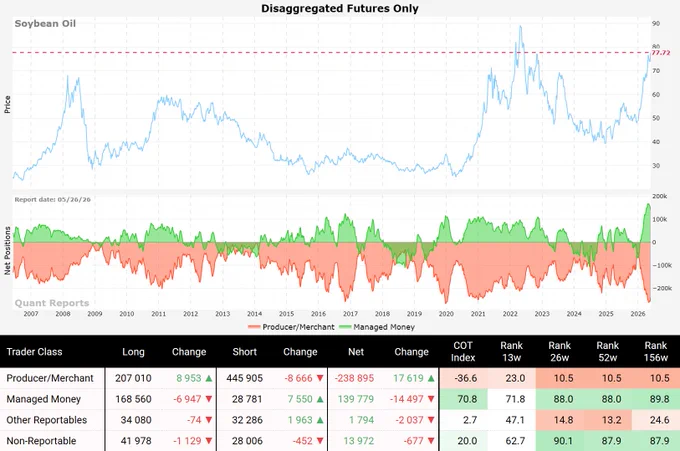Click the green up arrow beside 8 953

coord(209,378)
